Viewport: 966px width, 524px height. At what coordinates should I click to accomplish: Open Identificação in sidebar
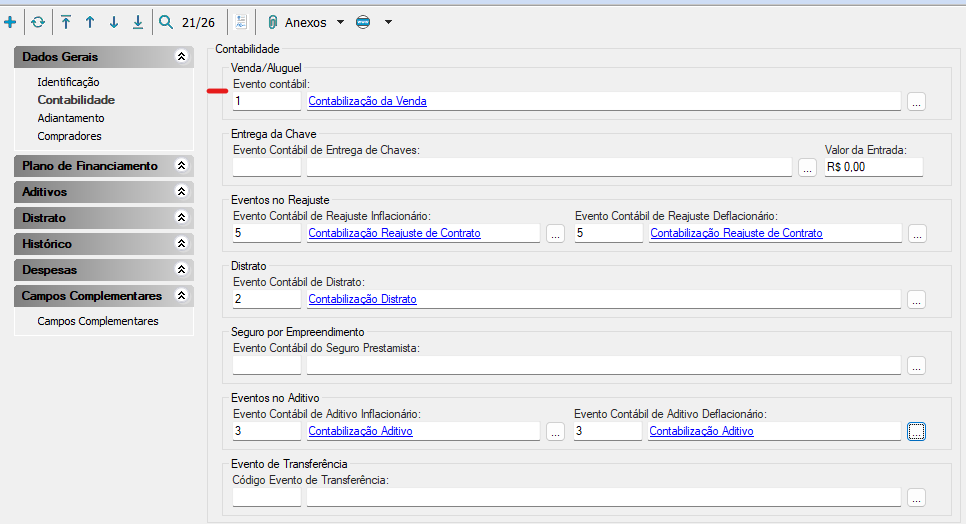pyautogui.click(x=68, y=82)
